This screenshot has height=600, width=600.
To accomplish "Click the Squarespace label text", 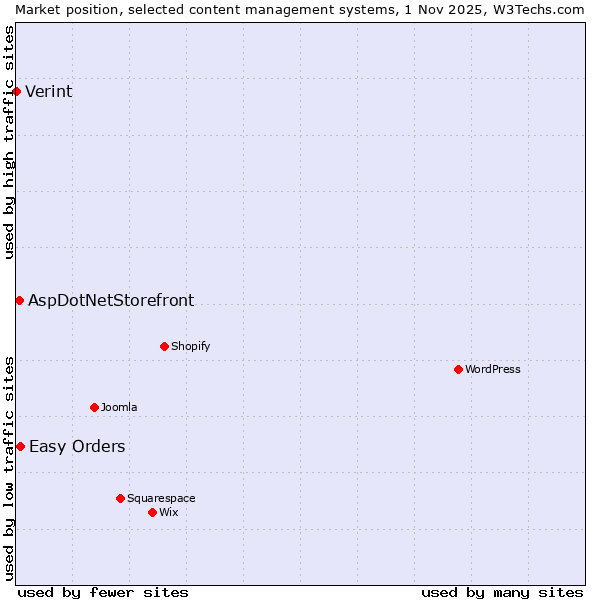I will coord(161,498).
